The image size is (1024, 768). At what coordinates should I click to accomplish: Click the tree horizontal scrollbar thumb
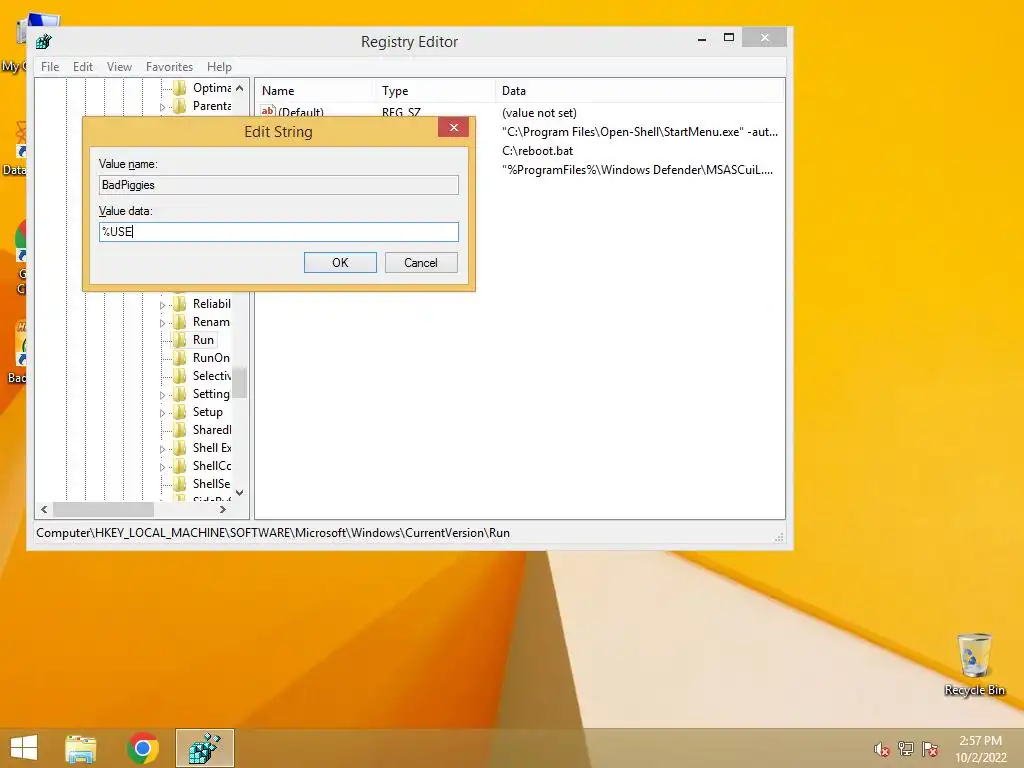103,509
